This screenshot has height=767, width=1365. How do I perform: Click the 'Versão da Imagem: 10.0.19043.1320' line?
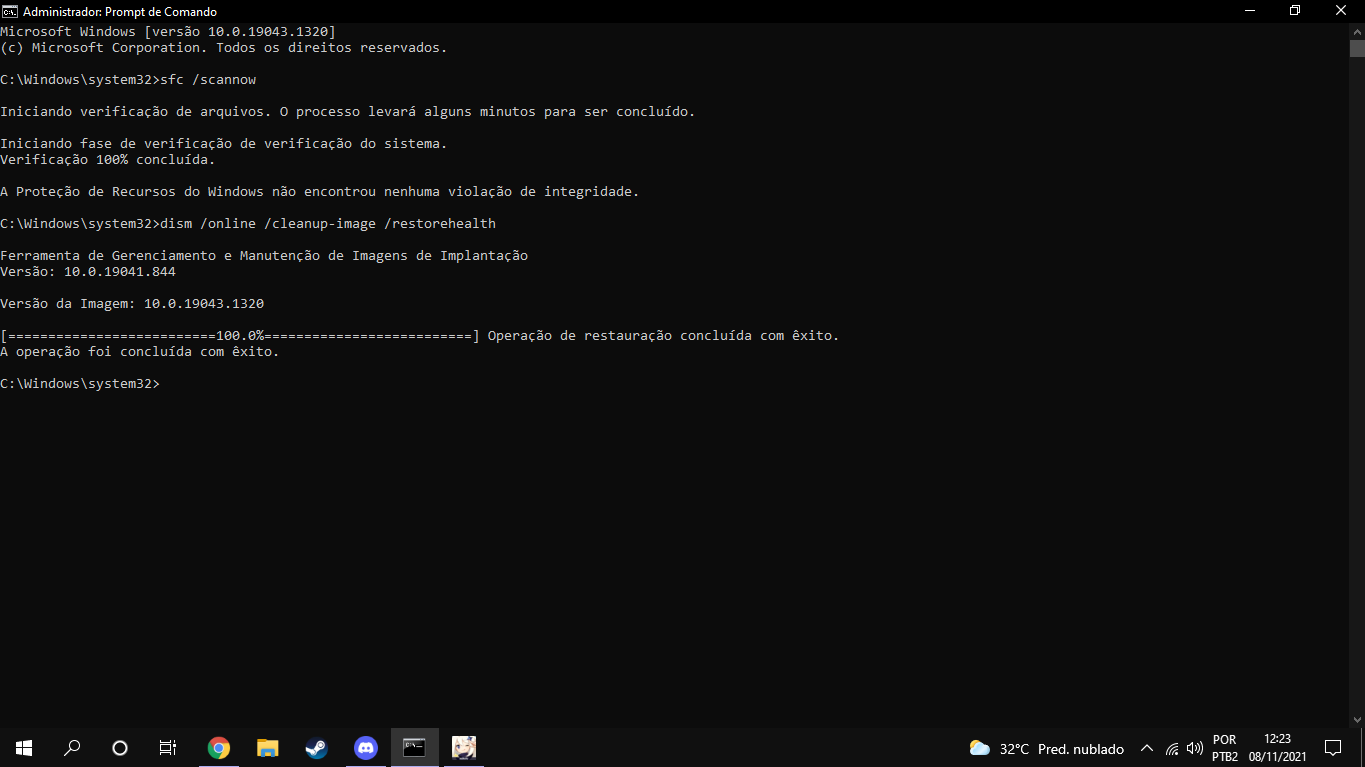coord(132,303)
